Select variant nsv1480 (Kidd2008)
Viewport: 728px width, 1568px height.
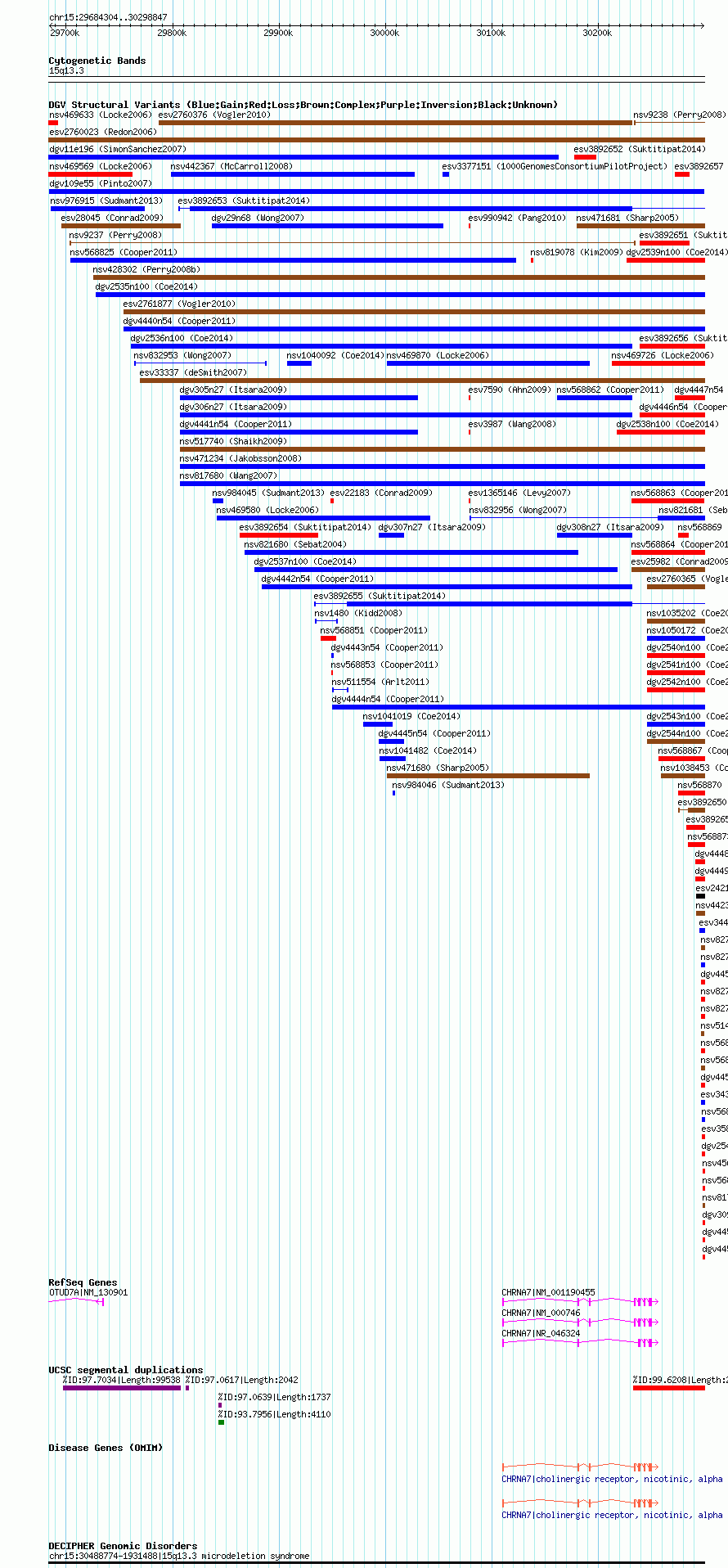point(358,614)
